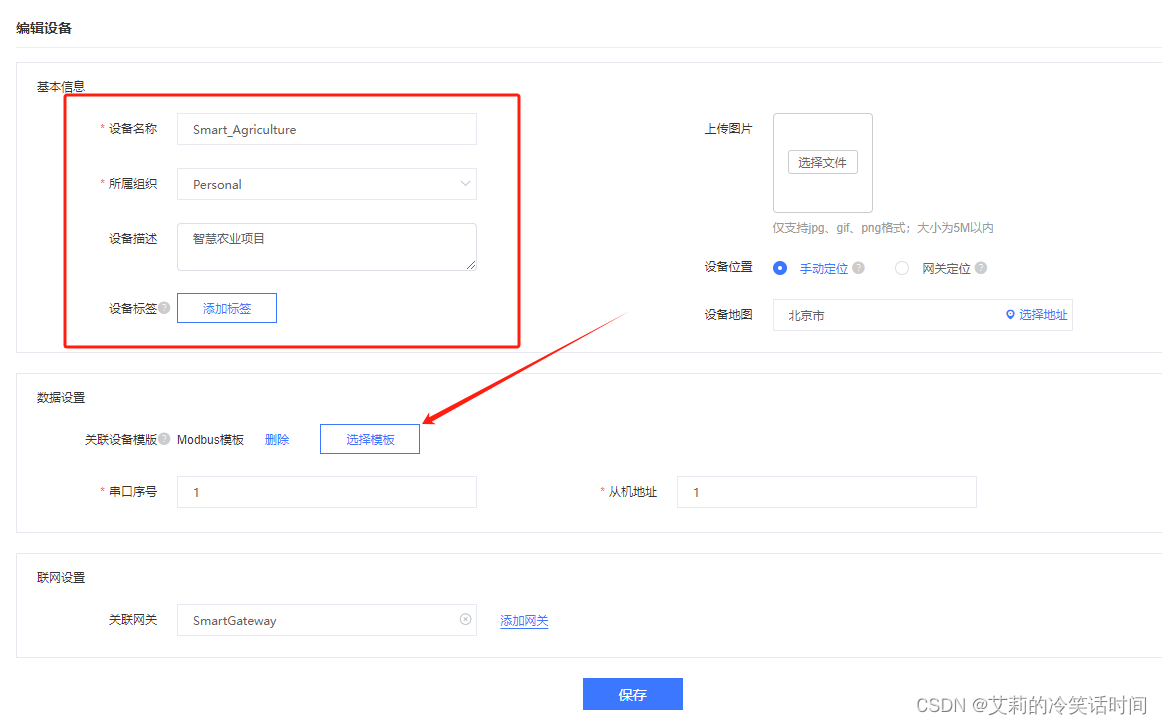Select the 网关定位 radio button
1162x725 pixels.
[901, 268]
